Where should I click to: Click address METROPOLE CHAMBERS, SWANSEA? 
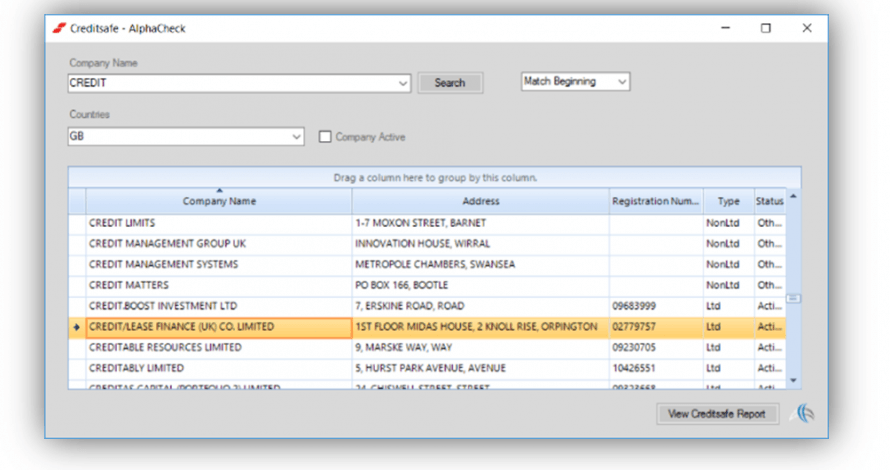pyautogui.click(x=435, y=265)
